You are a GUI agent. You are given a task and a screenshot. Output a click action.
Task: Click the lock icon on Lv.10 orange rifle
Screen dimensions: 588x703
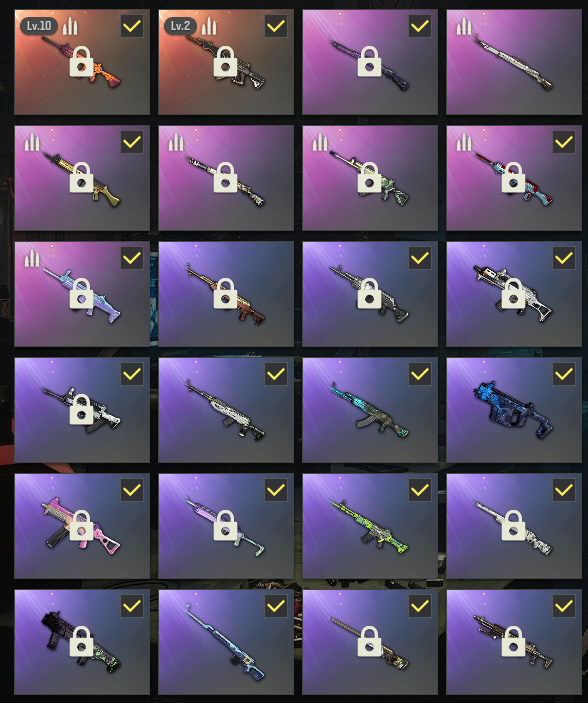point(81,61)
